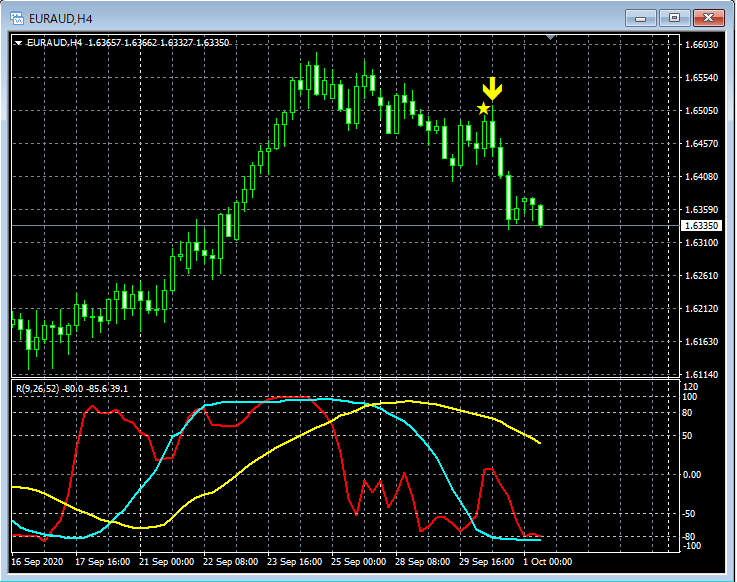Click the 22 Sep 08:00 time label
This screenshot has width=737, height=582.
[230, 562]
